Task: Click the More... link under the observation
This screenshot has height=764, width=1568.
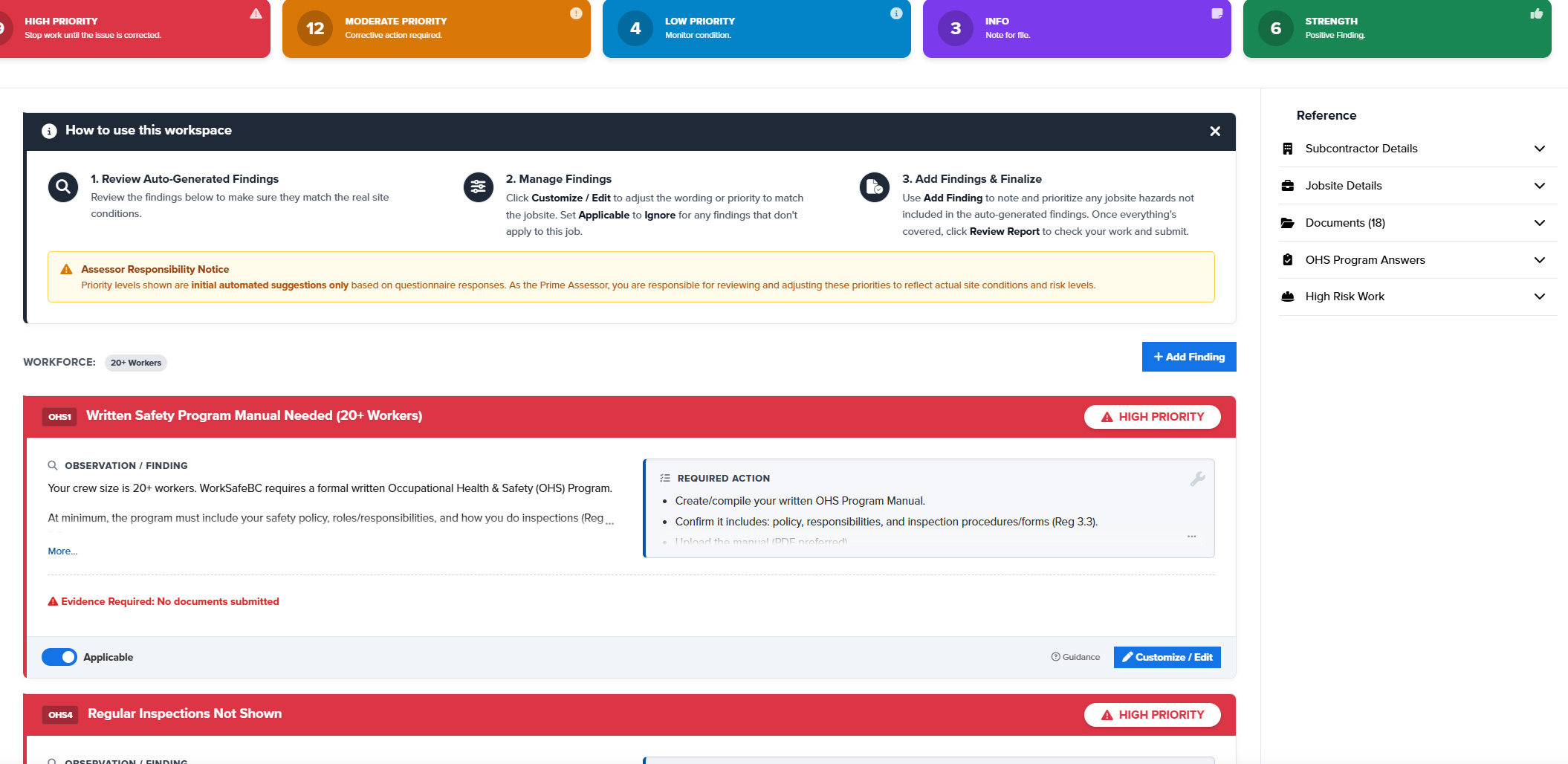Action: tap(62, 551)
